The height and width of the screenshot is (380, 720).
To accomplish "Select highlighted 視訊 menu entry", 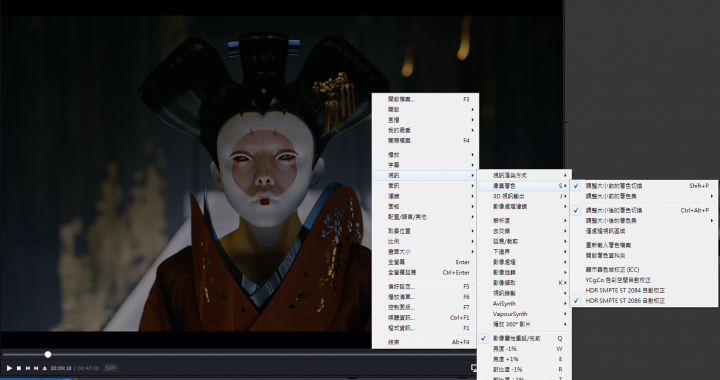I will tap(425, 175).
